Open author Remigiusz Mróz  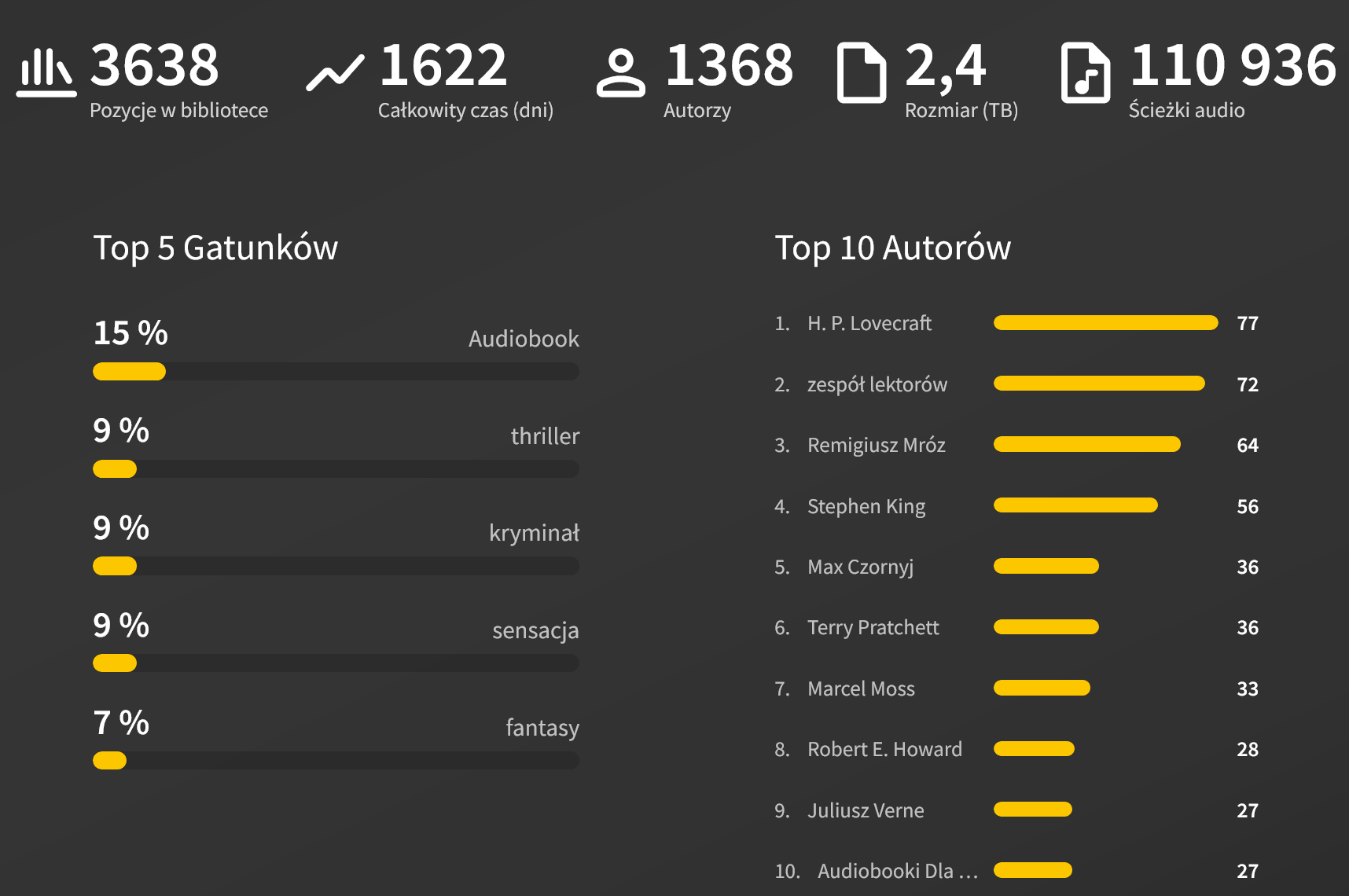[876, 445]
